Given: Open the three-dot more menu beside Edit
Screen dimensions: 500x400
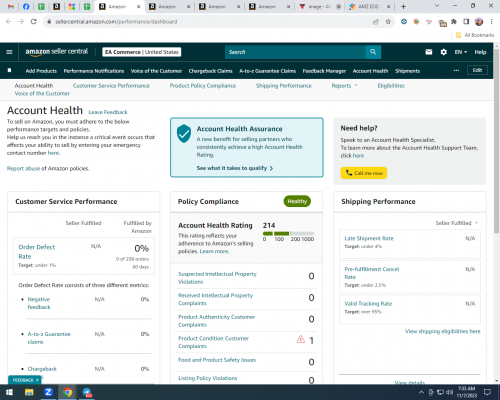Looking at the screenshot, I should click(456, 70).
